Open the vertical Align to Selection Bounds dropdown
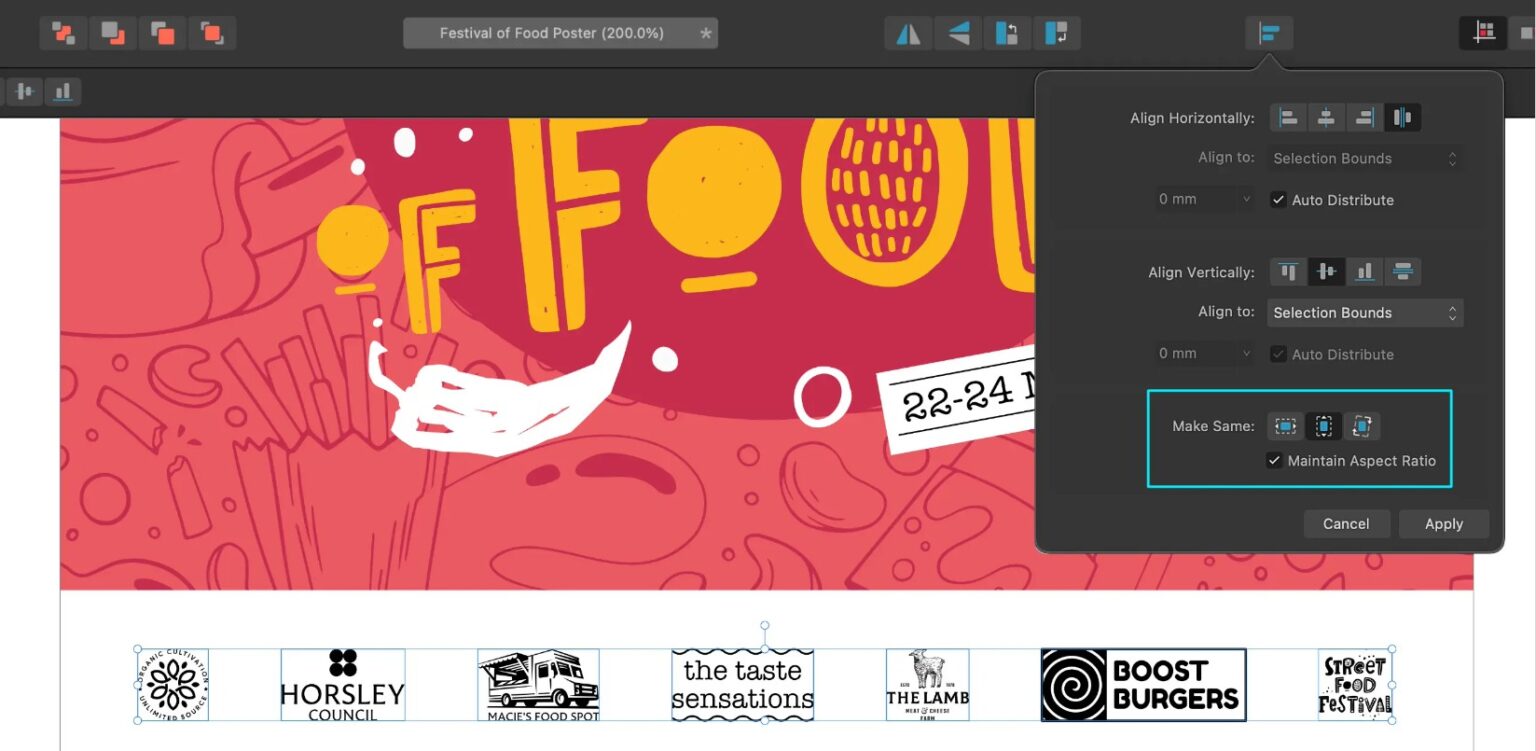Image resolution: width=1536 pixels, height=751 pixels. pyautogui.click(x=1364, y=313)
